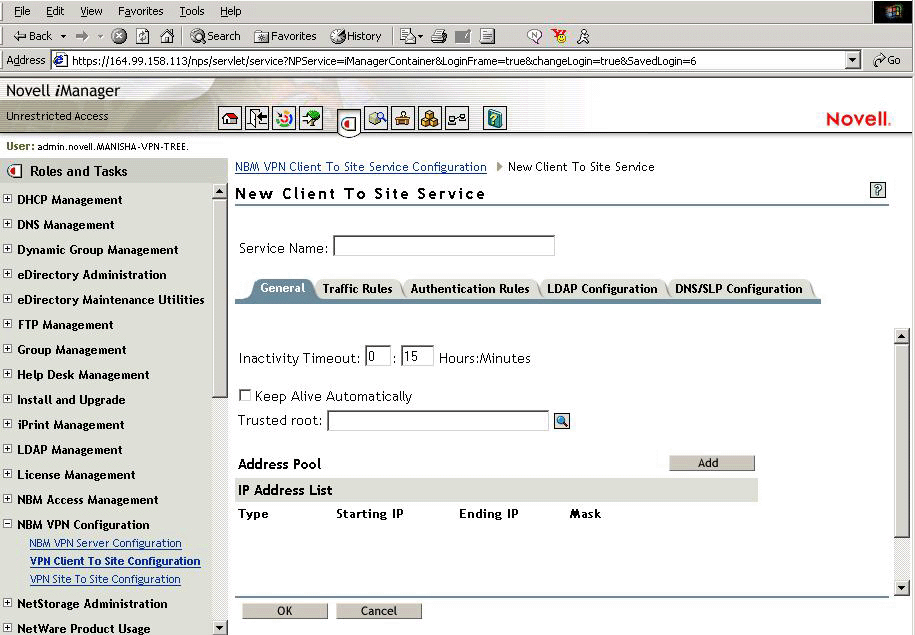This screenshot has height=635, width=915.
Task: Click the browser Forward arrow
Action: (x=82, y=36)
